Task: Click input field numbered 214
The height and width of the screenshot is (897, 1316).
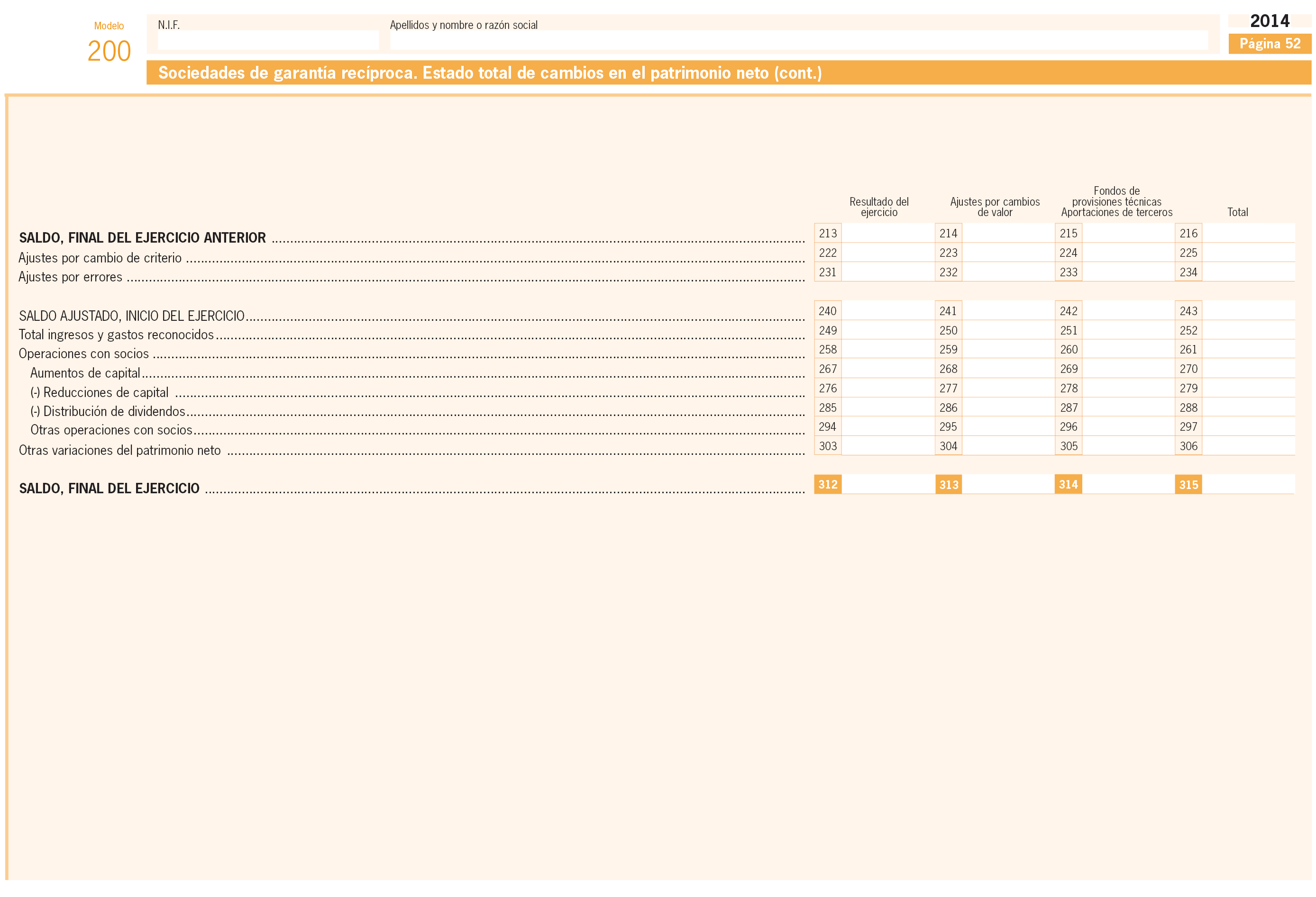Action: point(1008,233)
